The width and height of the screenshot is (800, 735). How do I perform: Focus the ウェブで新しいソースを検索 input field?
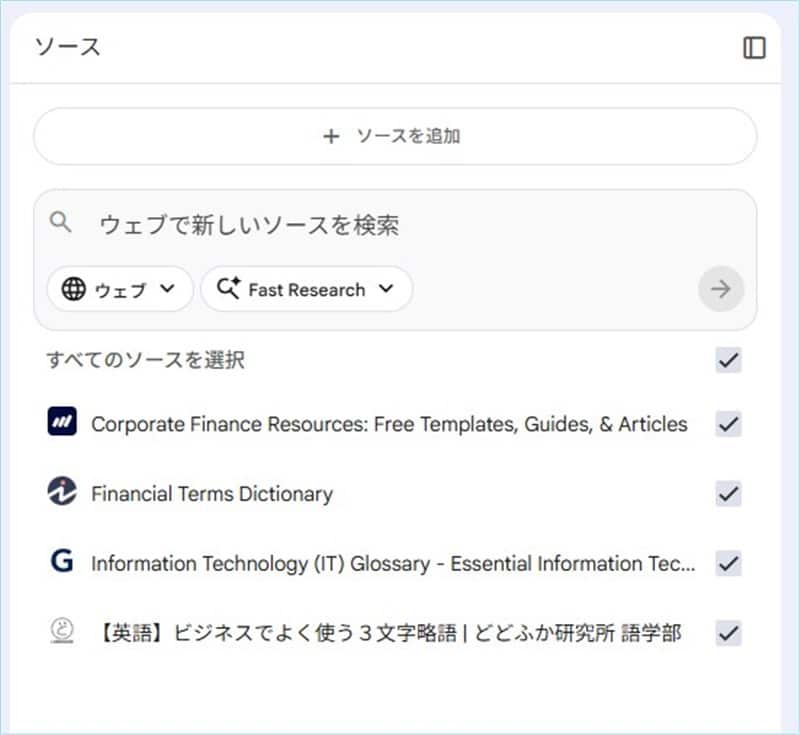pos(400,225)
